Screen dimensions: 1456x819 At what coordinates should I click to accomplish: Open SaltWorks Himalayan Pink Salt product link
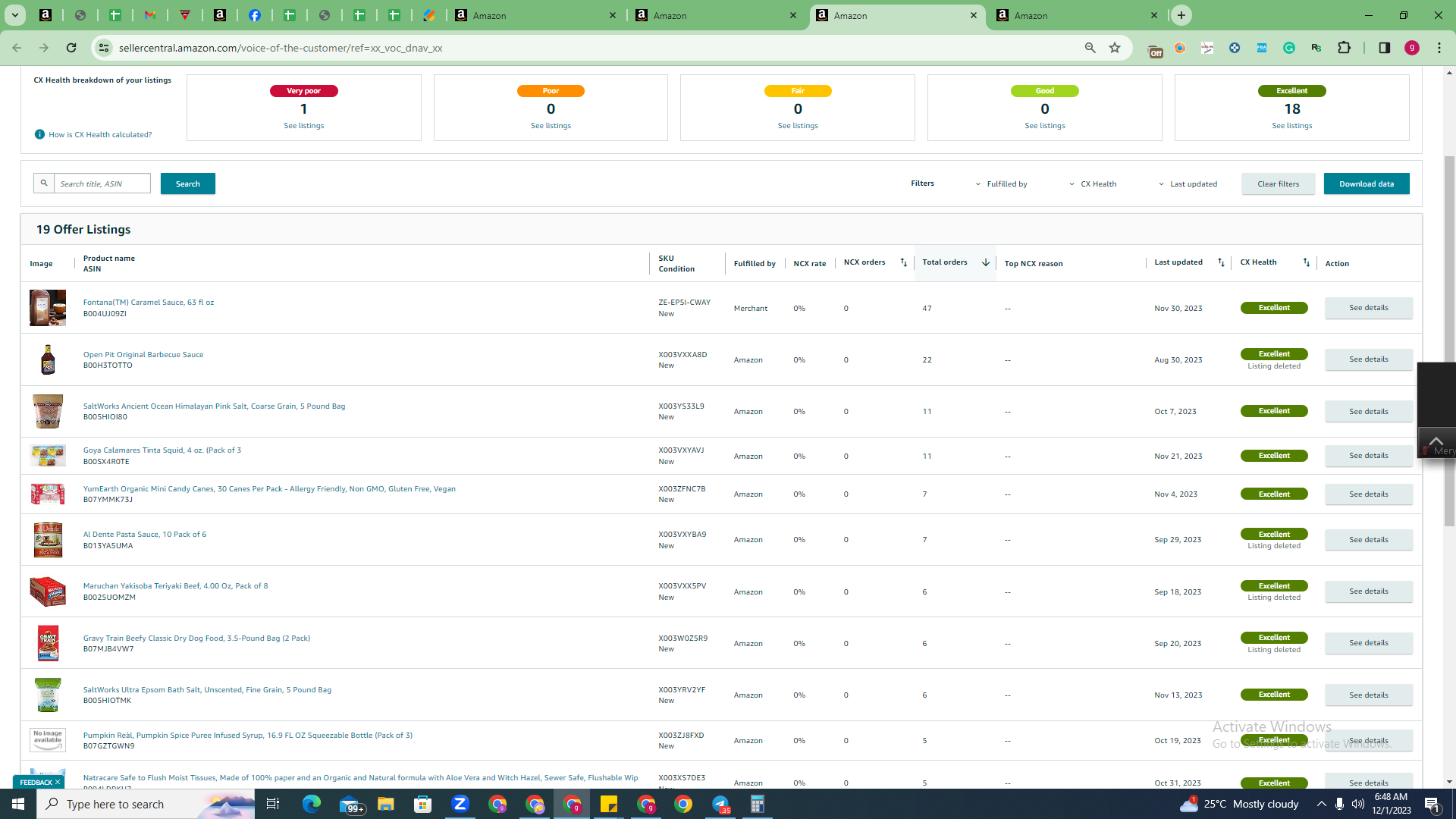click(214, 406)
